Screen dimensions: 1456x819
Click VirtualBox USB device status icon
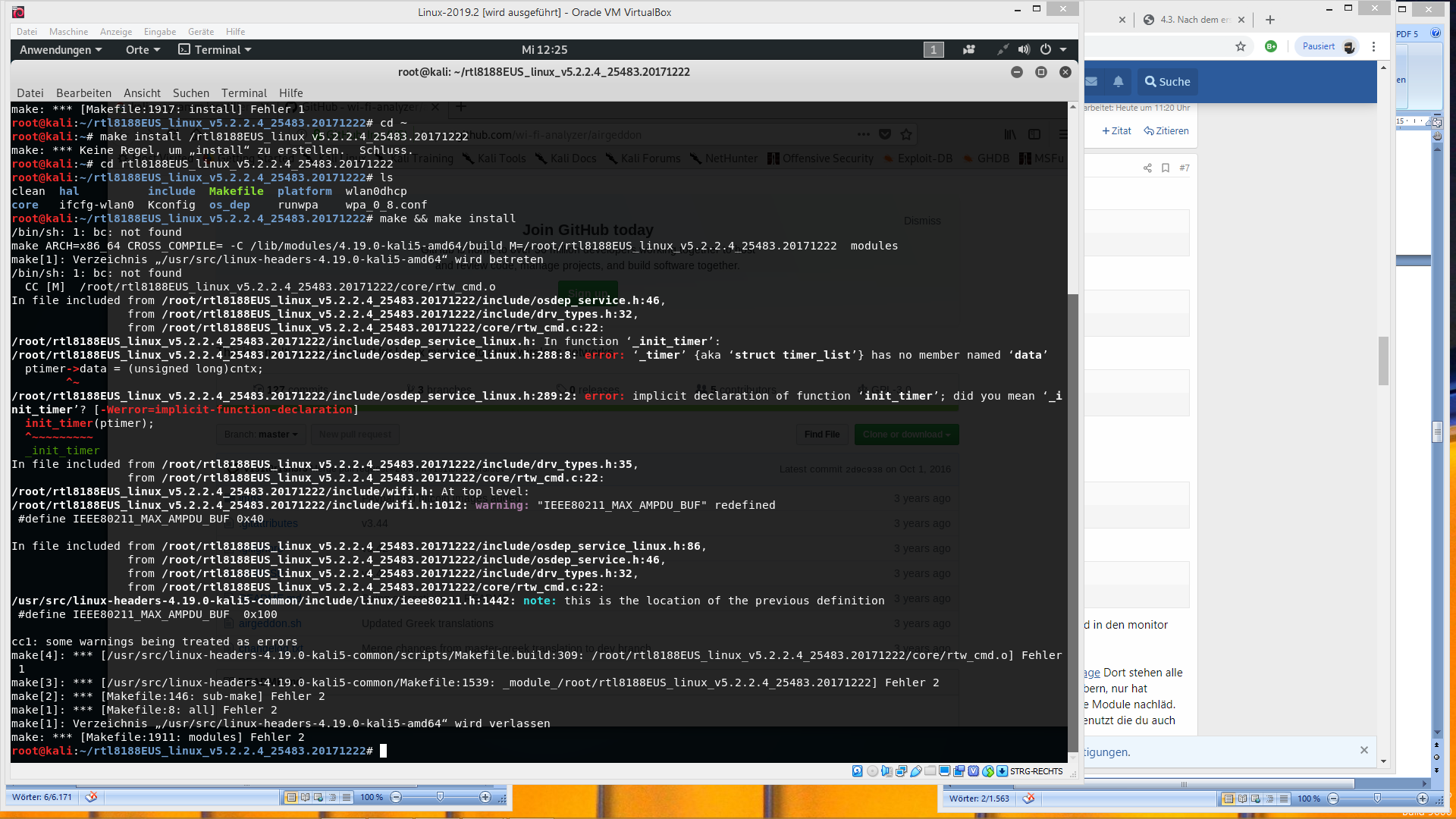coord(916,771)
